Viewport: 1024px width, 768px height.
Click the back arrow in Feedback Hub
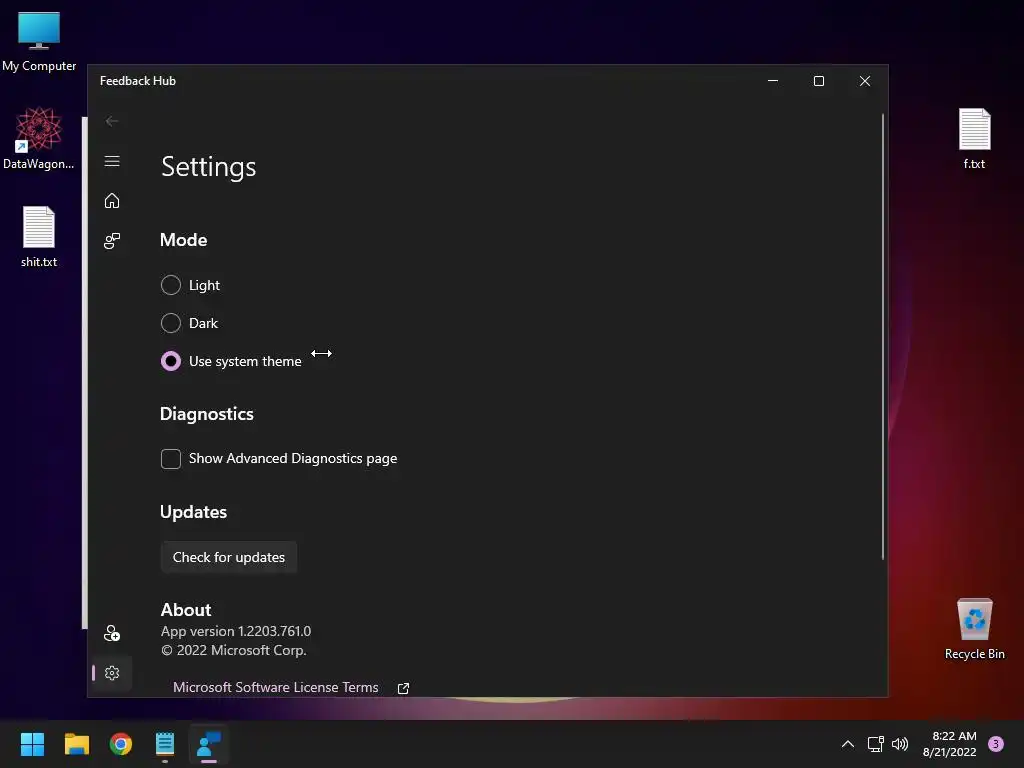tap(112, 121)
